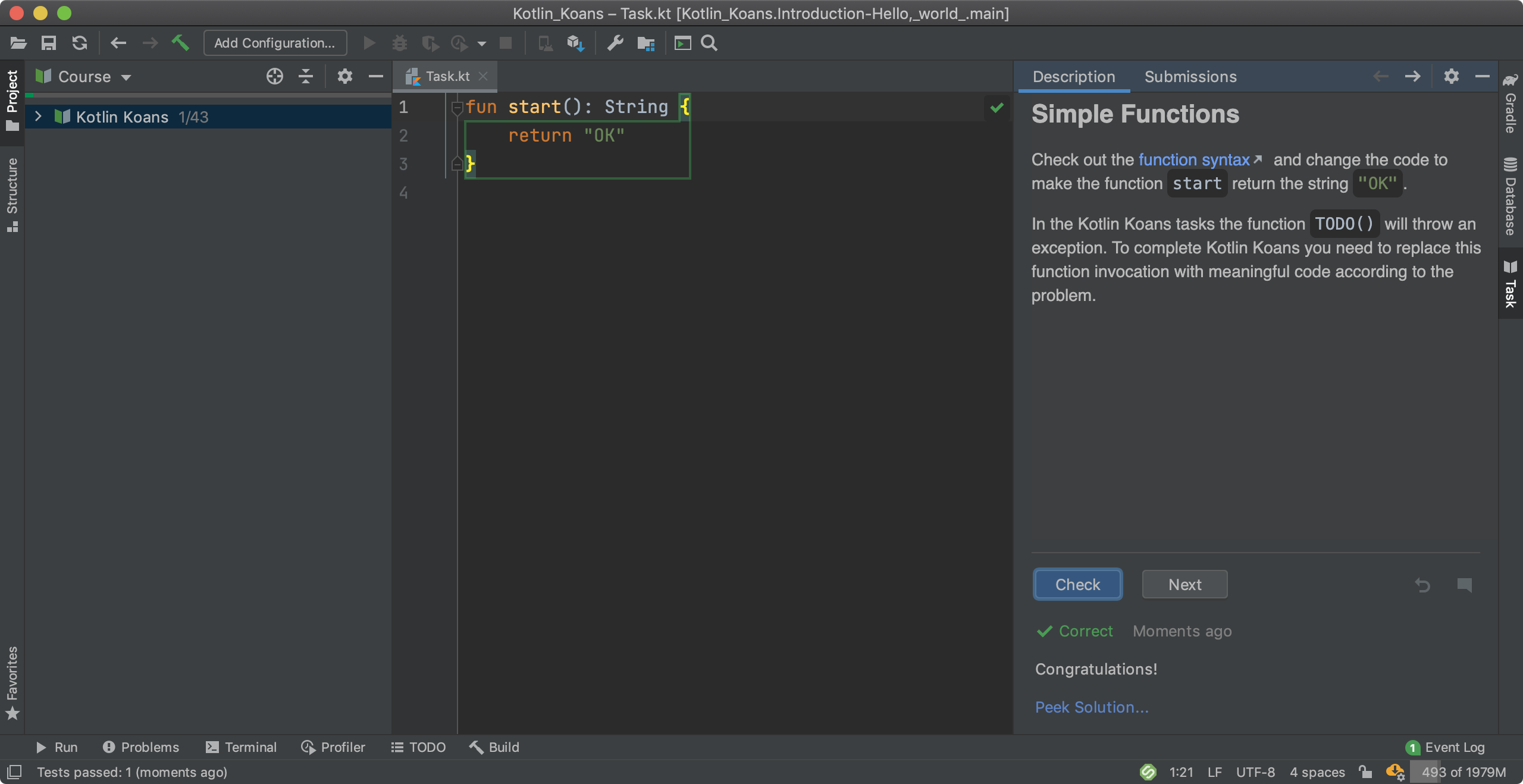This screenshot has height=784, width=1523.
Task: Open the run with coverage dropdown arrow
Action: (482, 43)
